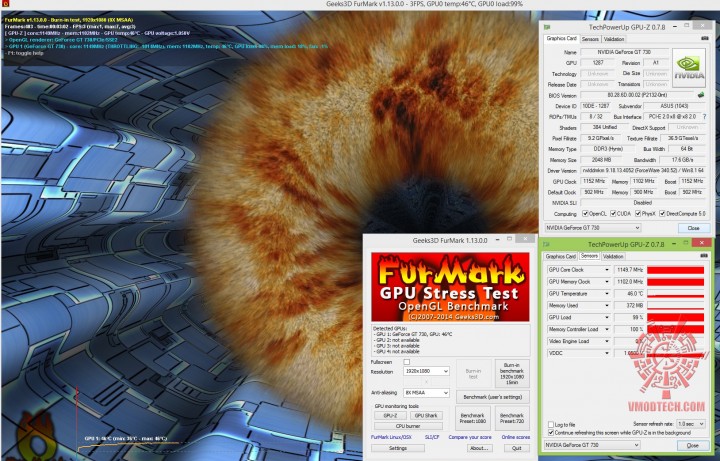This screenshot has width=720, height=461.
Task: Open the Memory Used sensor dropdown arrow
Action: (607, 306)
